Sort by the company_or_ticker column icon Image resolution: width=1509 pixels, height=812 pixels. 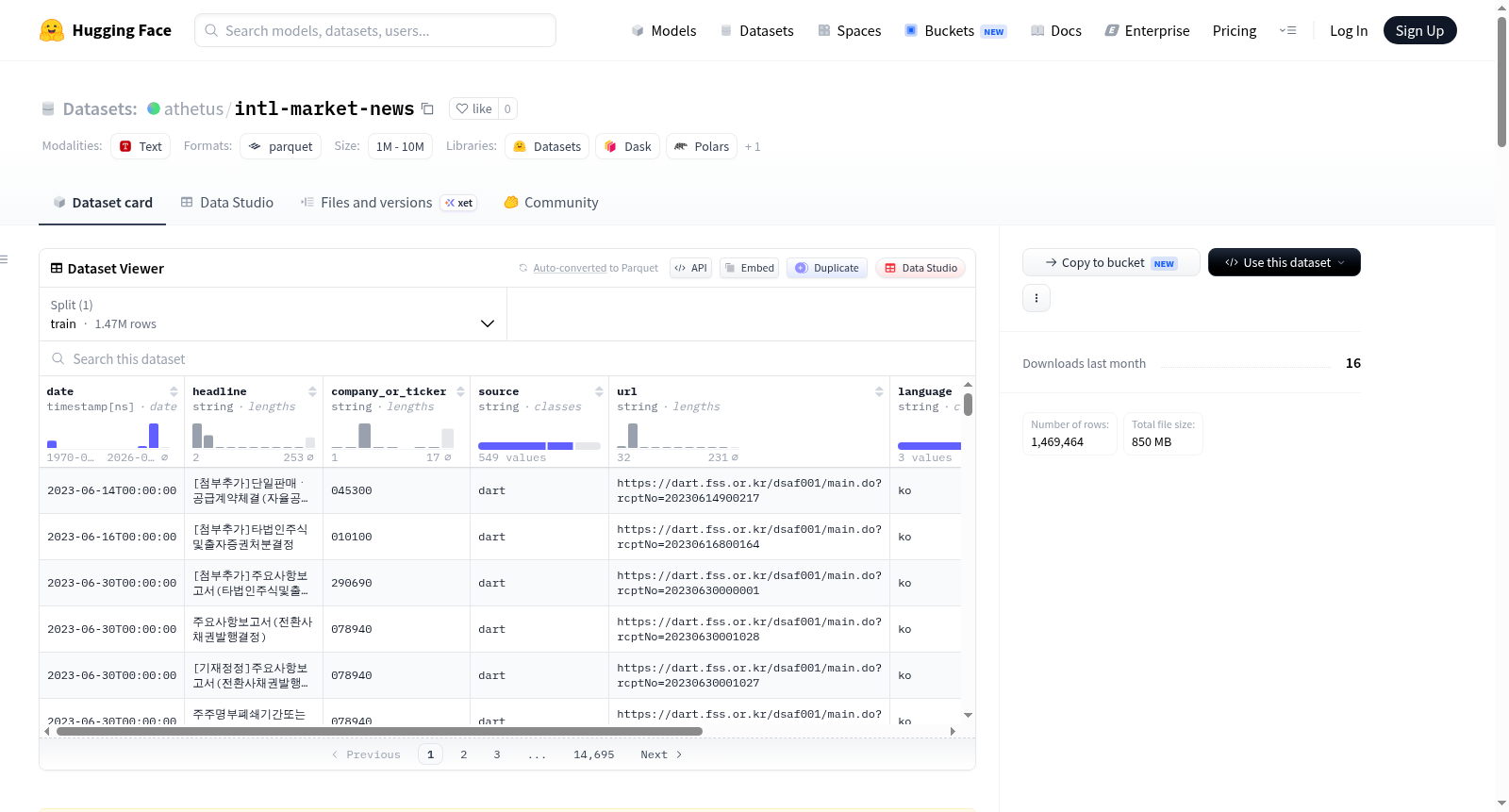[x=460, y=391]
